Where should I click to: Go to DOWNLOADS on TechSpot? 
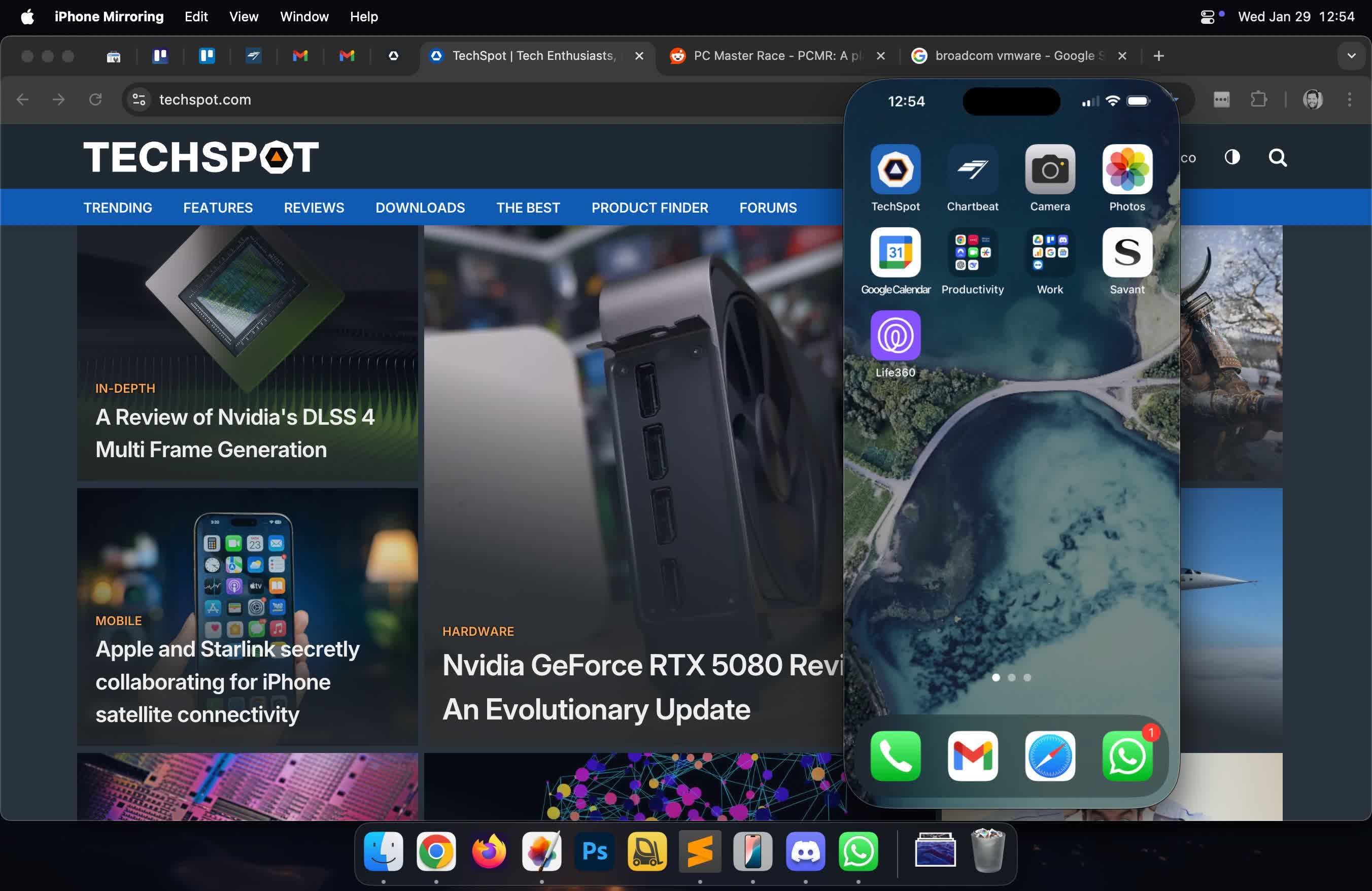[420, 208]
